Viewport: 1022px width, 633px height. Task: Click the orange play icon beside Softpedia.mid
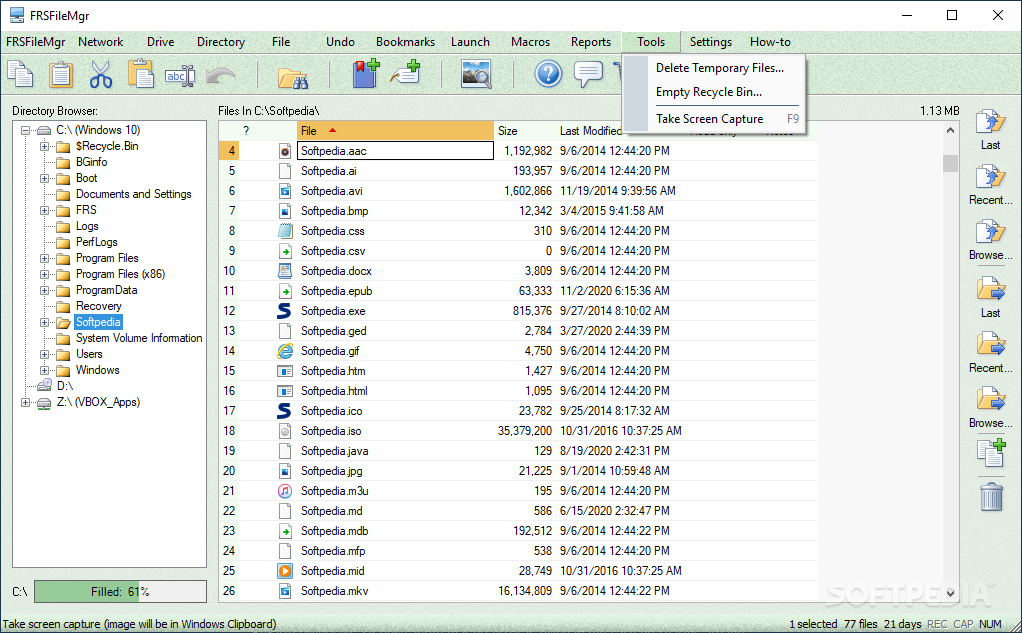(x=284, y=571)
